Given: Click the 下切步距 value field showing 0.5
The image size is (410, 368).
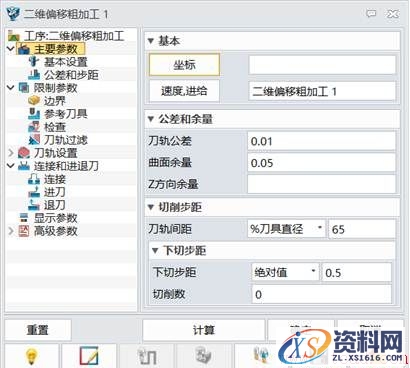Looking at the screenshot, I should [357, 272].
